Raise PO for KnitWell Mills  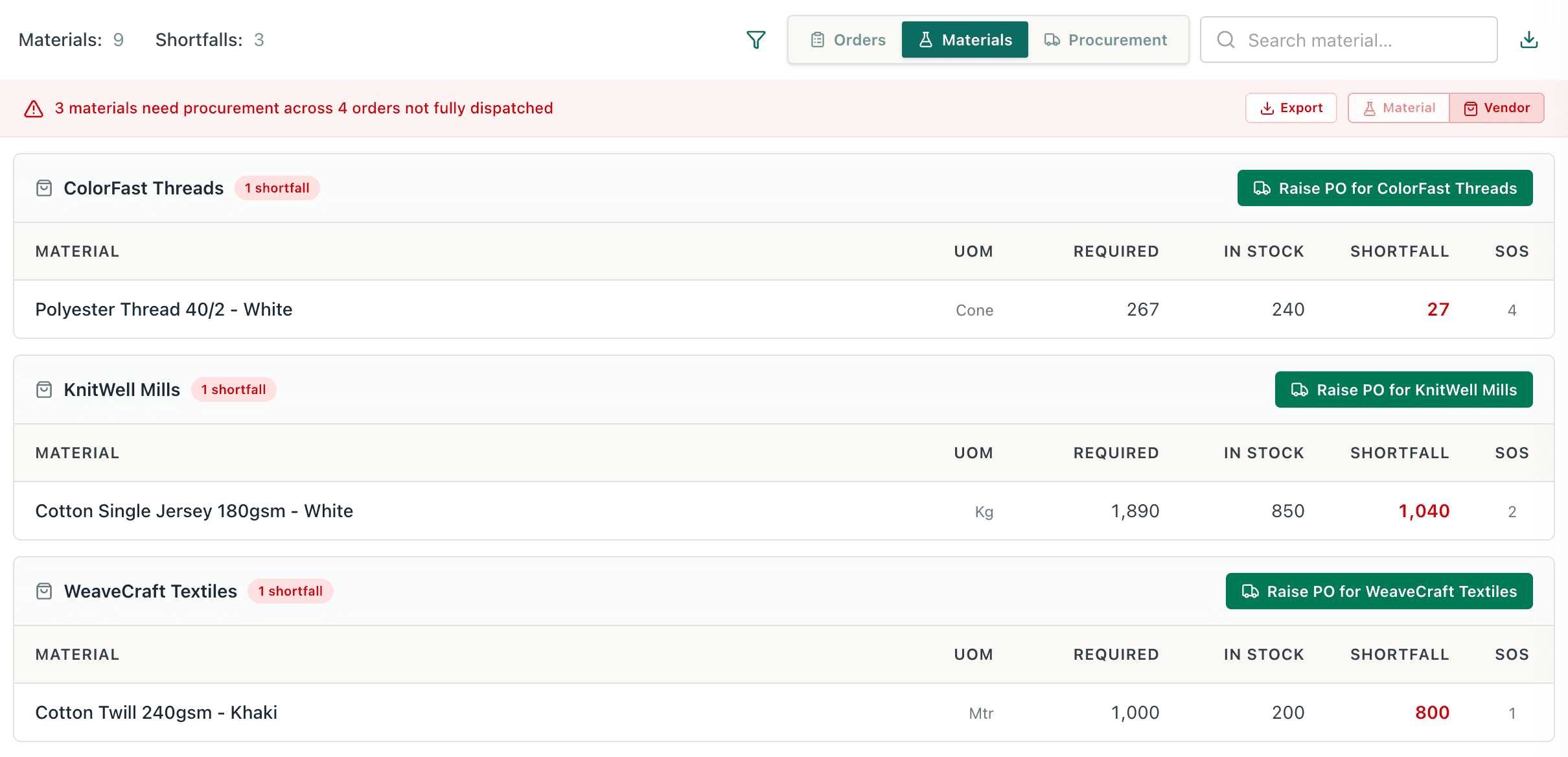(x=1403, y=390)
